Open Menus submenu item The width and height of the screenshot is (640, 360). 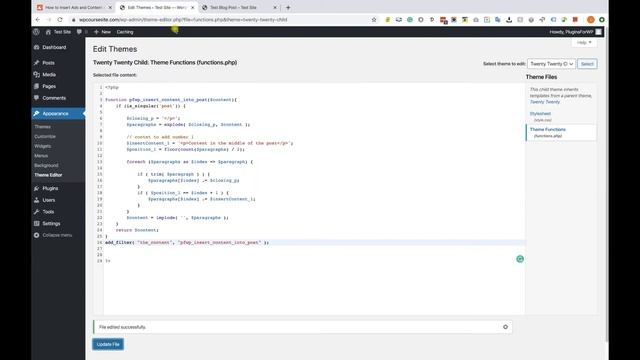pos(41,156)
